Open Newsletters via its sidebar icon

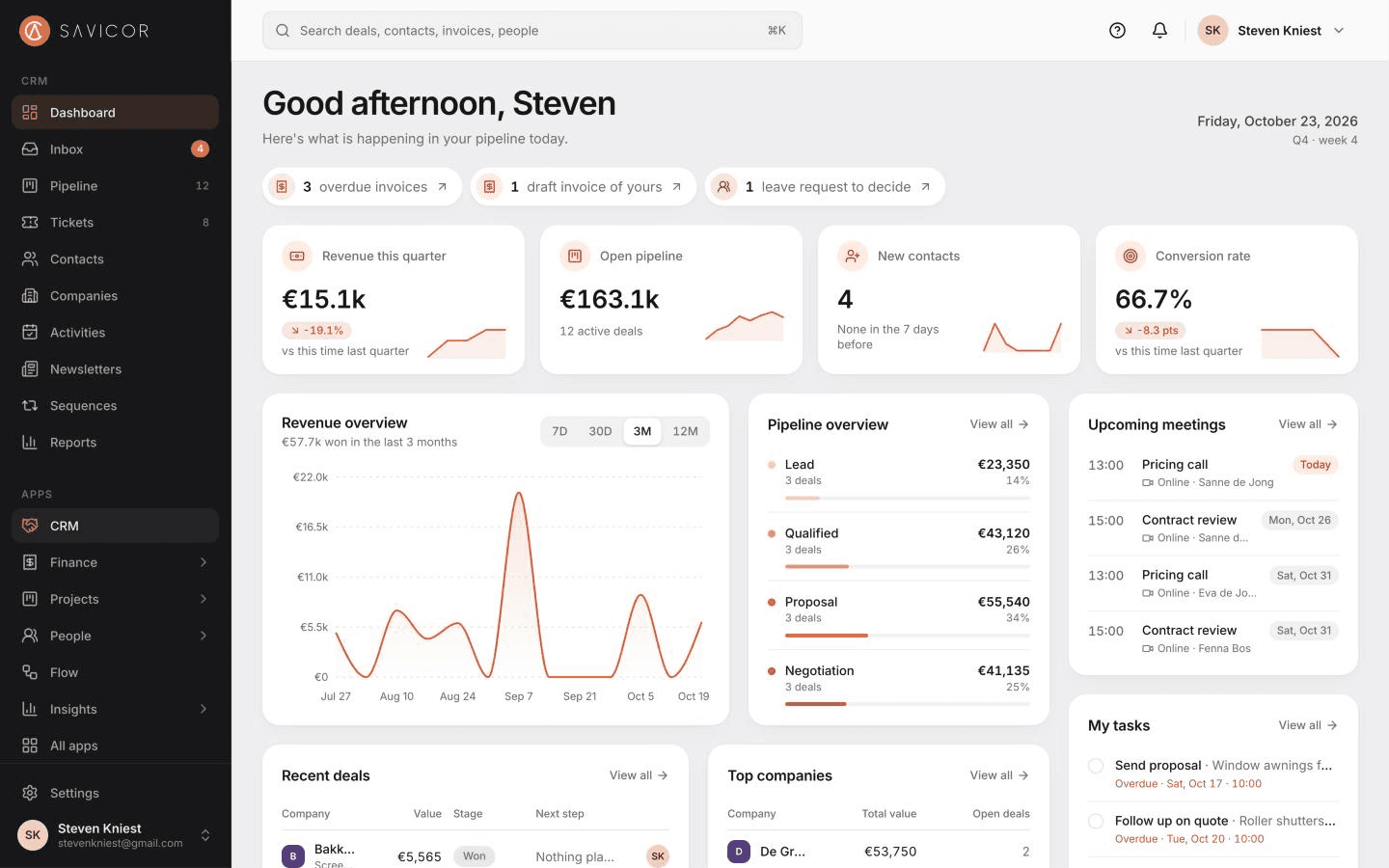(30, 369)
